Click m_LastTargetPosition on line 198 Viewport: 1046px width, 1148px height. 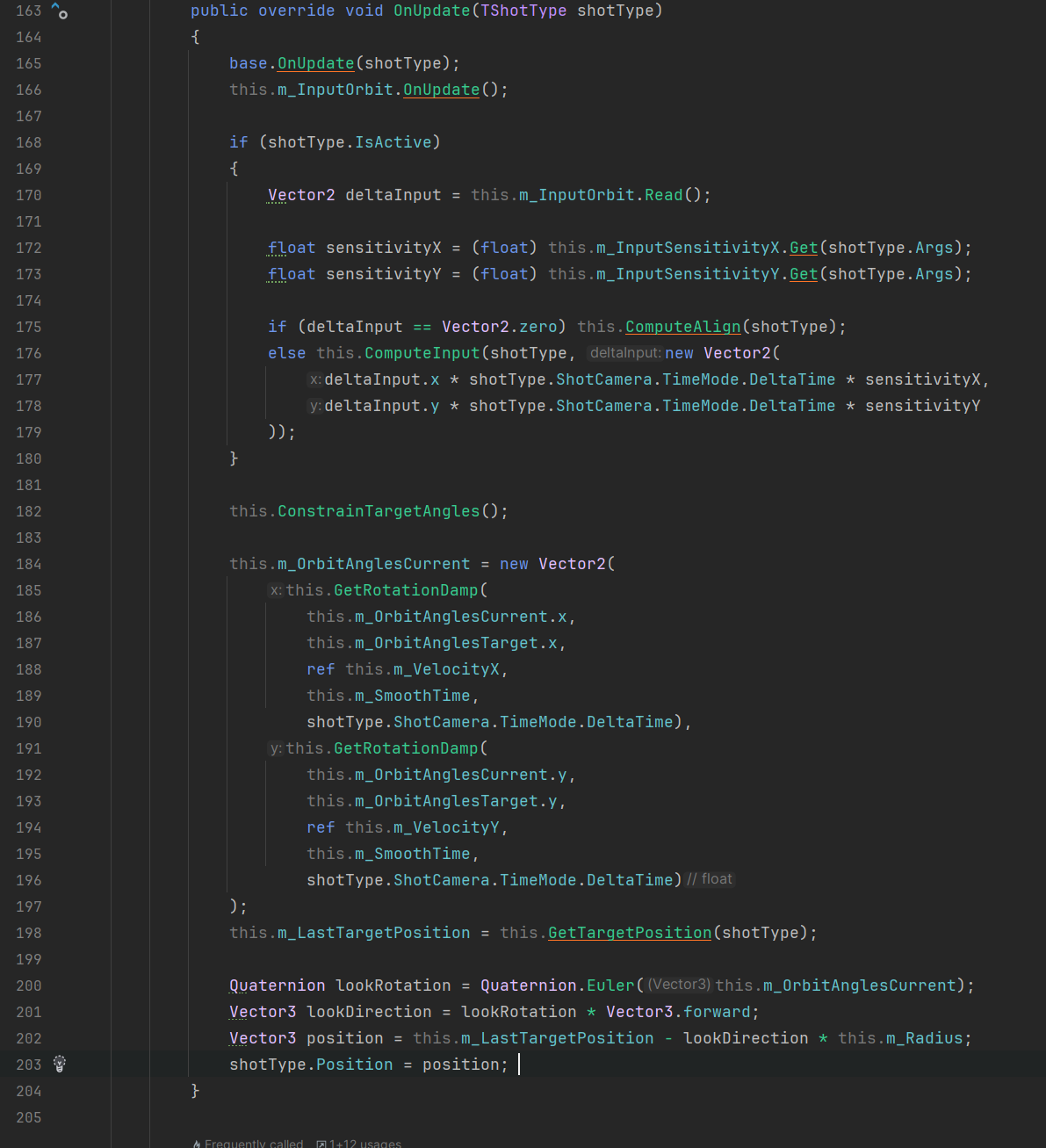click(374, 933)
